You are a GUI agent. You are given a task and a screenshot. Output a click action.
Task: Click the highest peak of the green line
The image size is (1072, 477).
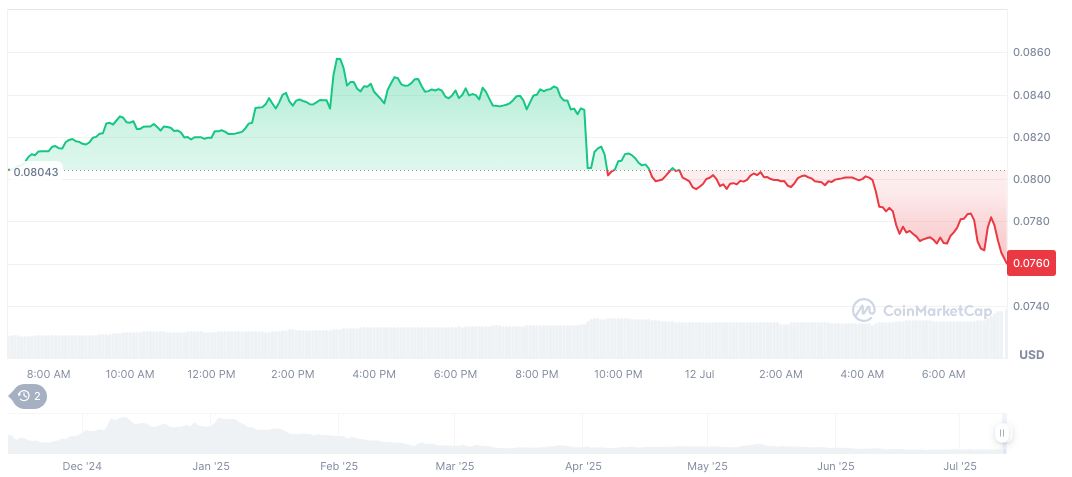click(x=338, y=59)
